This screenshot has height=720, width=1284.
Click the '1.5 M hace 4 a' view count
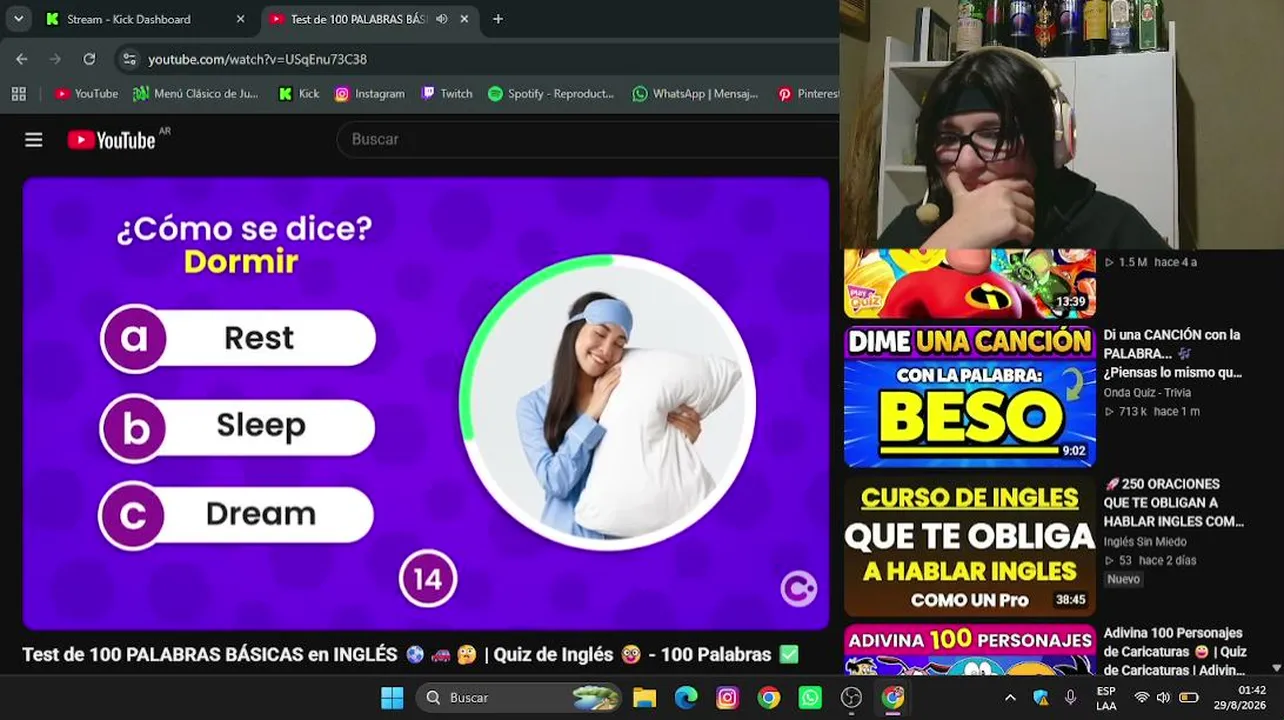[x=1150, y=262]
